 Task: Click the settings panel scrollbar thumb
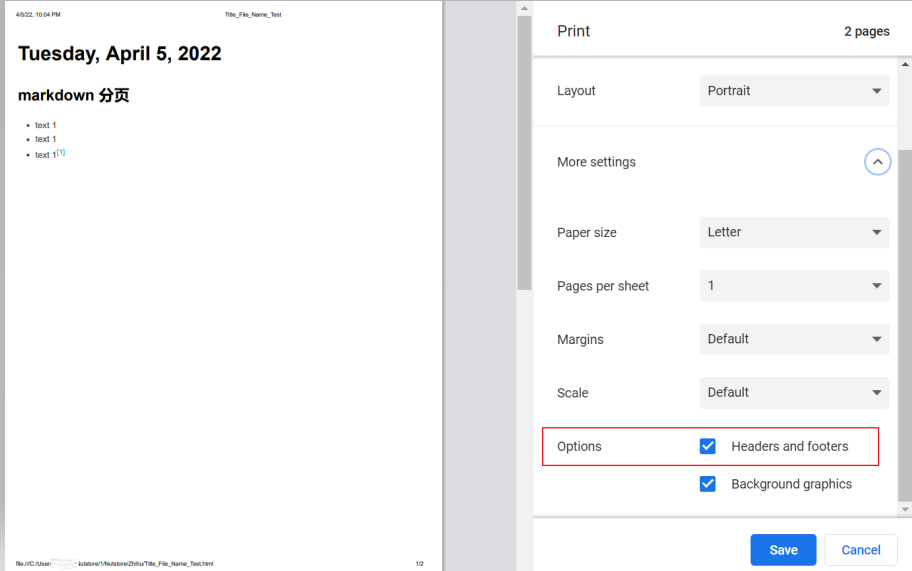point(905,326)
